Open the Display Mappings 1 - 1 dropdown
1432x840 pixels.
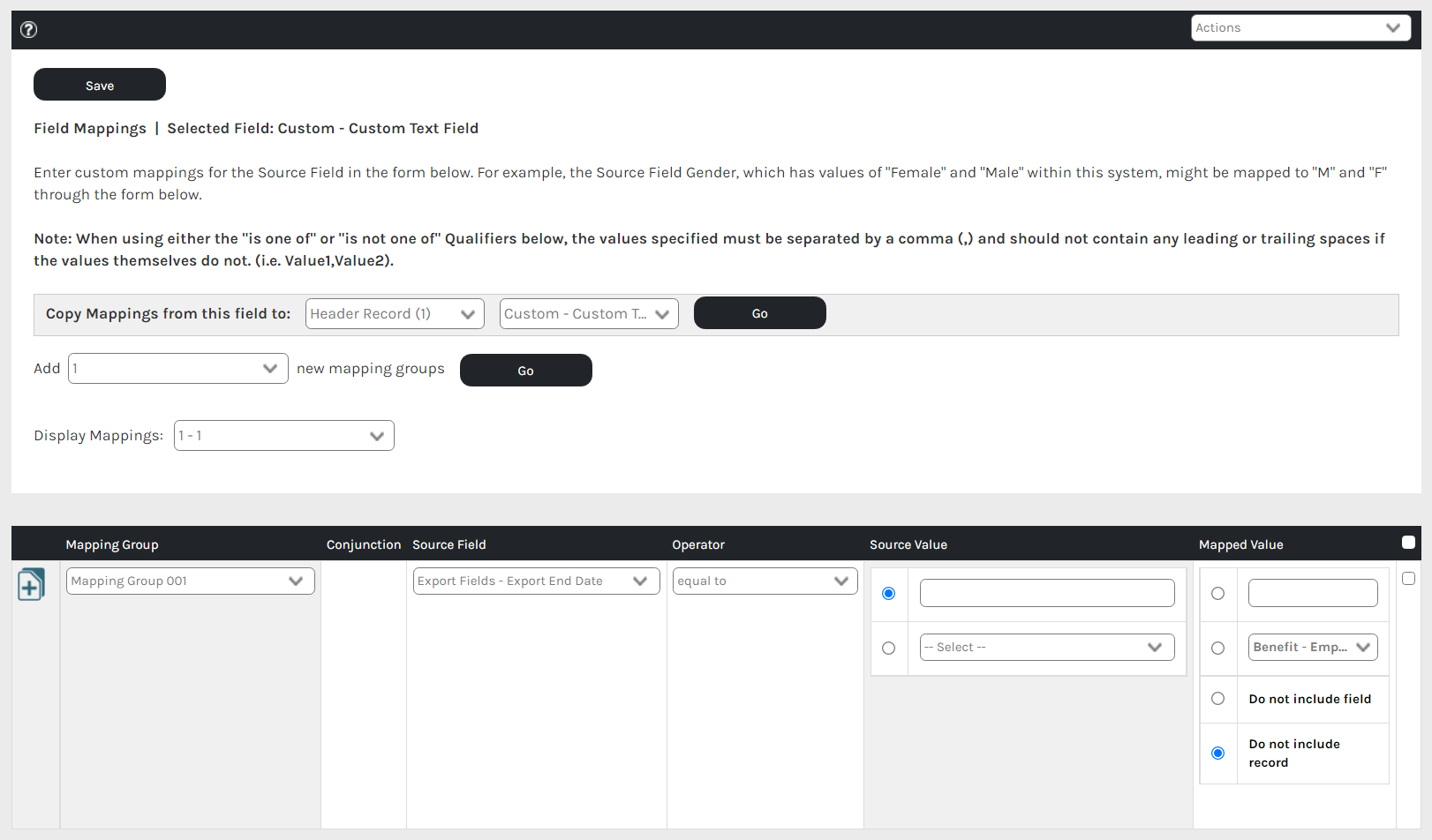point(284,435)
